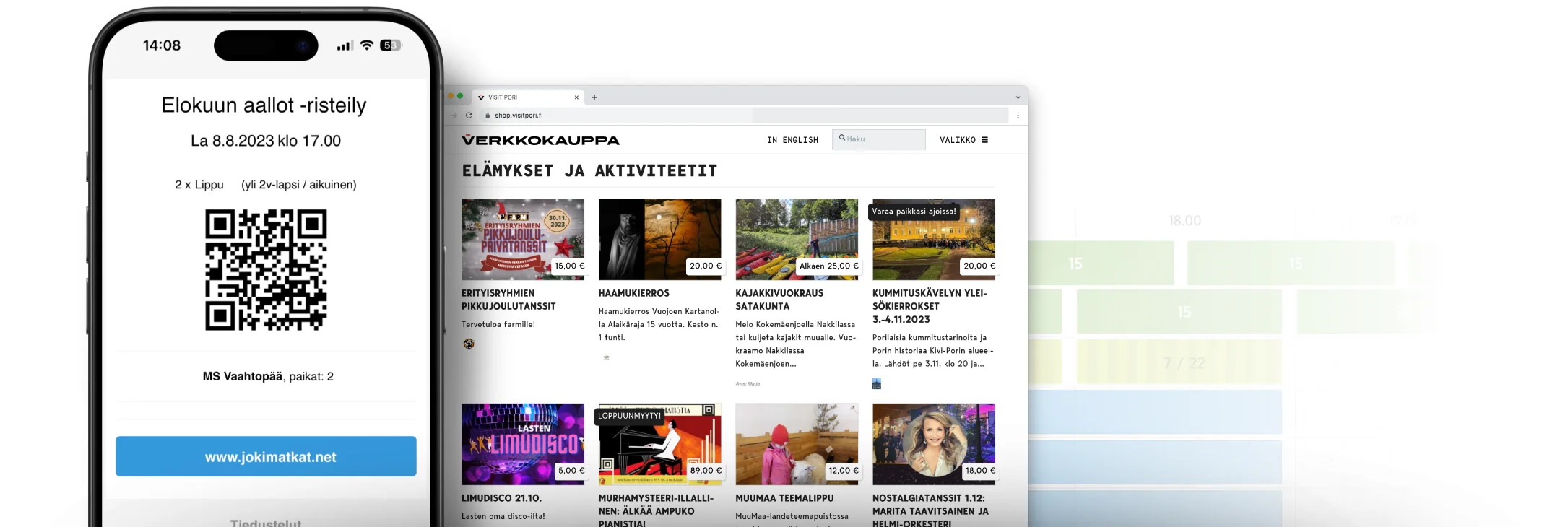Screen dimensions: 1568x527
Task: Switch site language with IN ENGLISH
Action: [x=792, y=140]
